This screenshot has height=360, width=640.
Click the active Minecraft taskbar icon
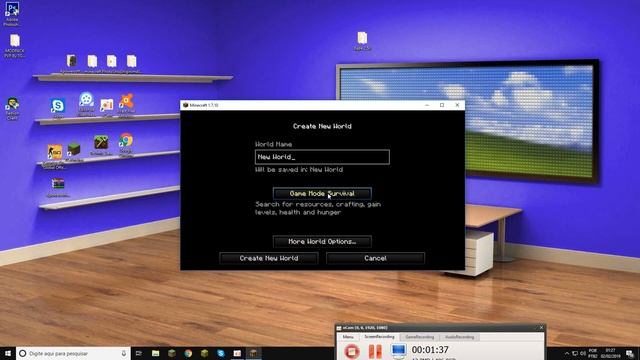pos(253,353)
